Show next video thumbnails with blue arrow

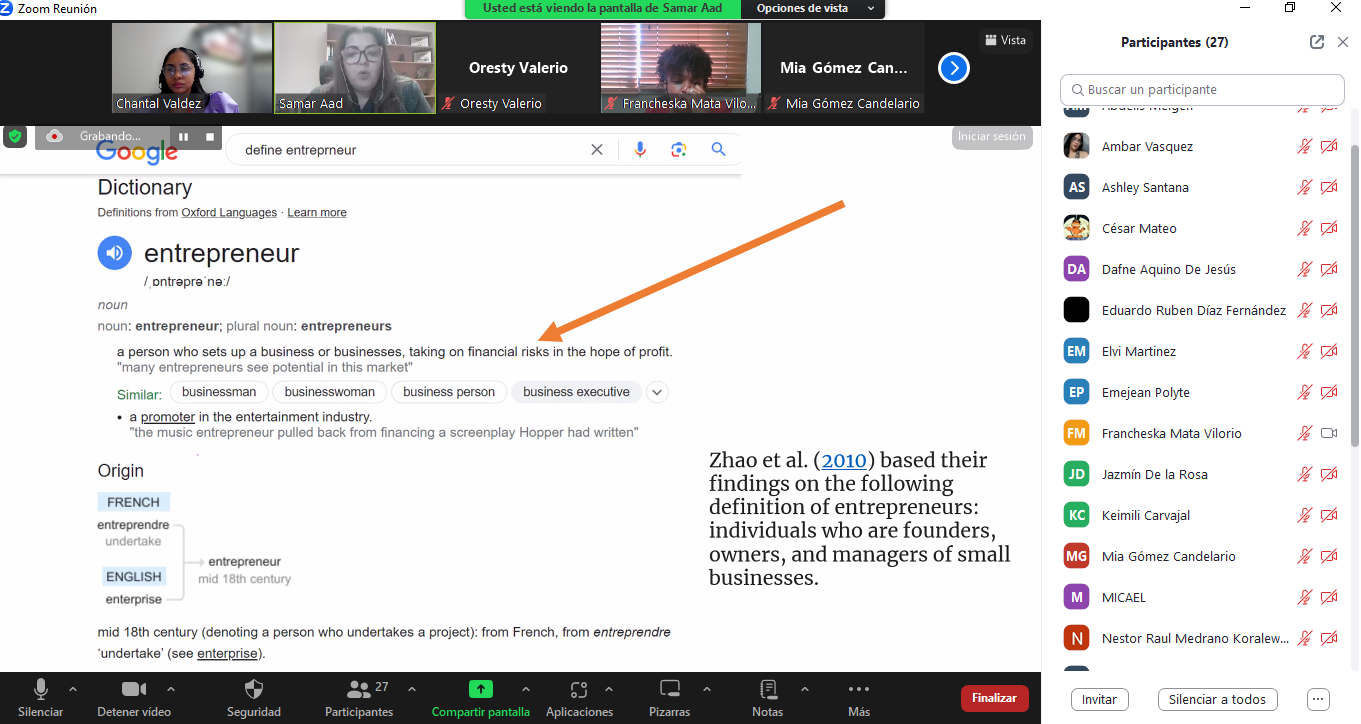pyautogui.click(x=954, y=68)
